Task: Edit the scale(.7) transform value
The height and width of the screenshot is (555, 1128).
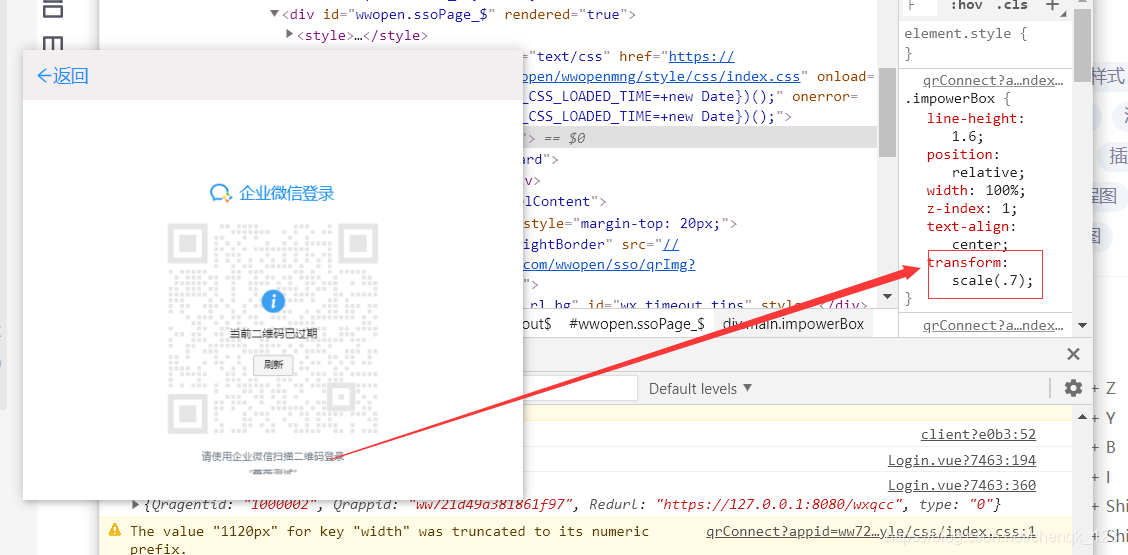Action: [988, 281]
